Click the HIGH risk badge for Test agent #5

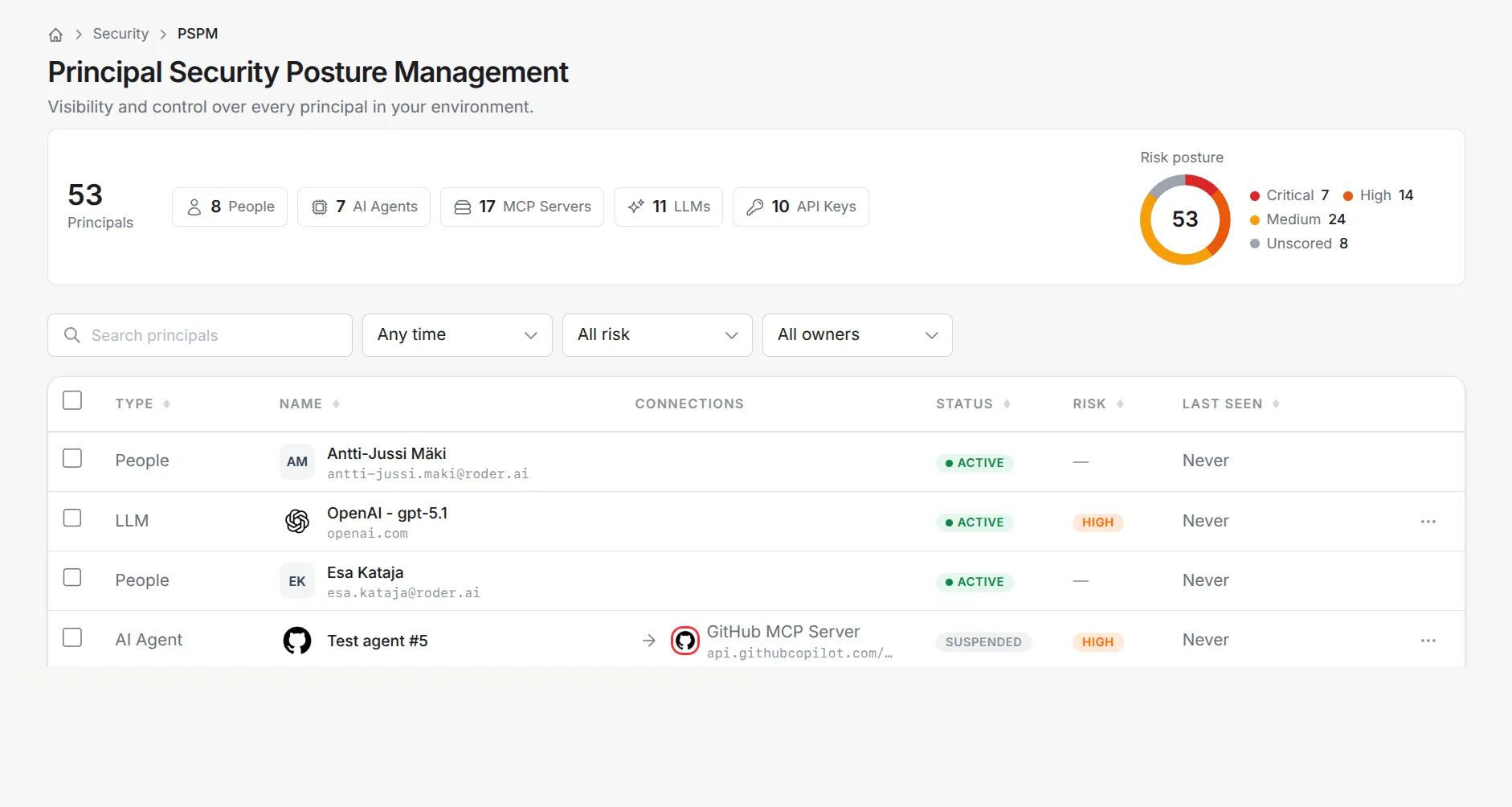[1097, 642]
